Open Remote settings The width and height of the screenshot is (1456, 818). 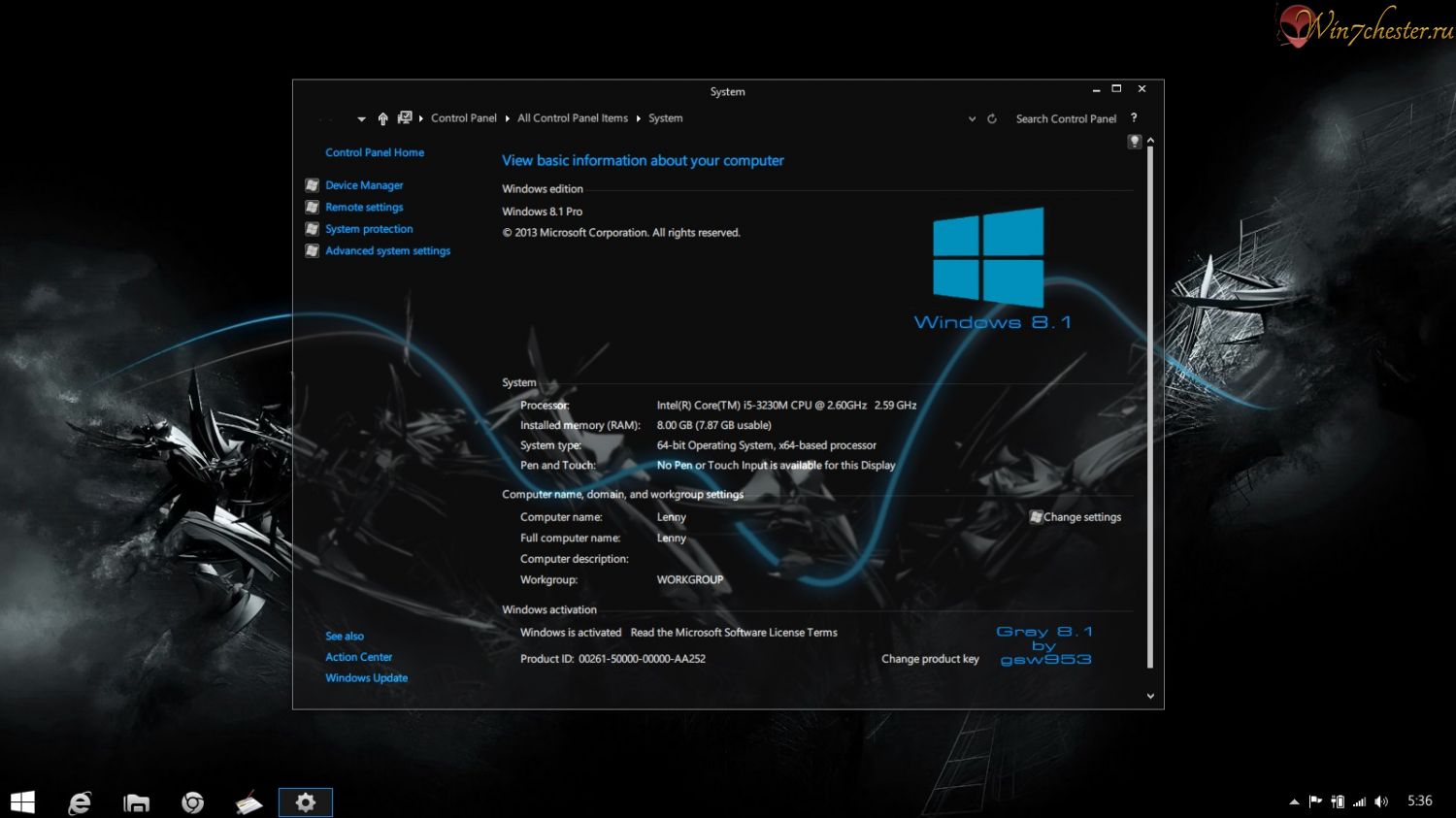click(x=364, y=208)
